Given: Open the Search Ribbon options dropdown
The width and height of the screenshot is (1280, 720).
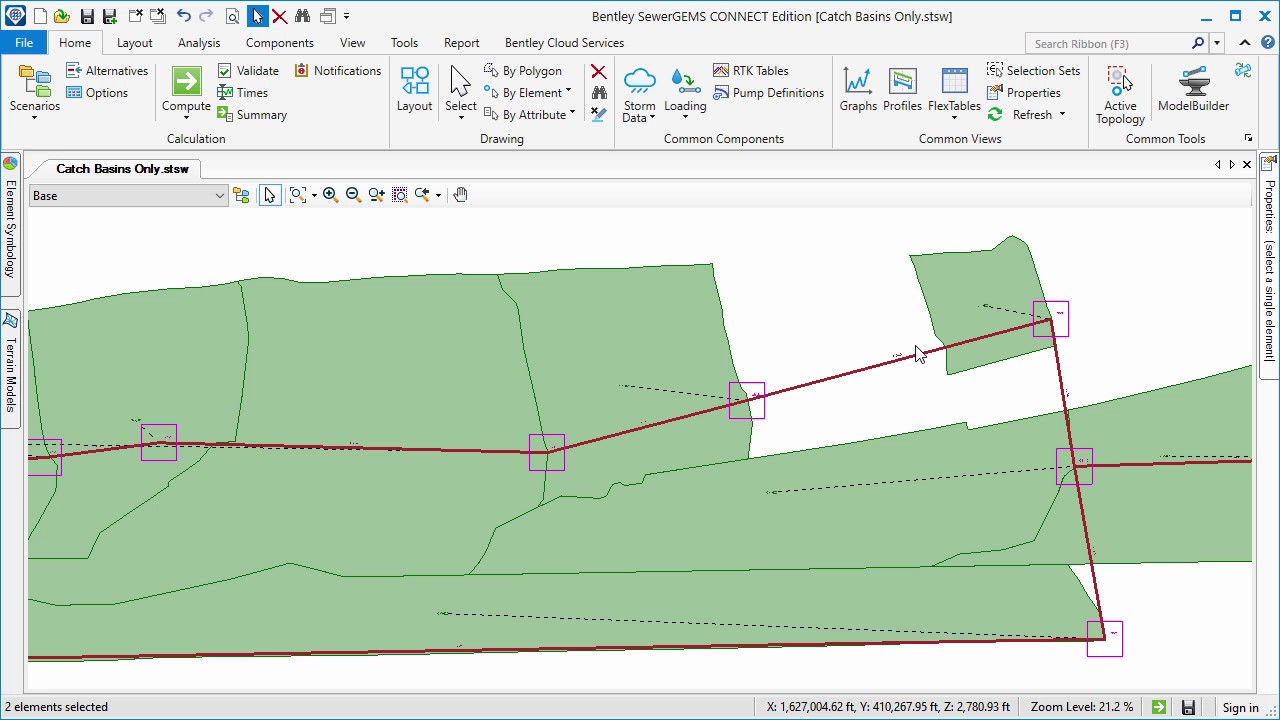Looking at the screenshot, I should tap(1217, 43).
